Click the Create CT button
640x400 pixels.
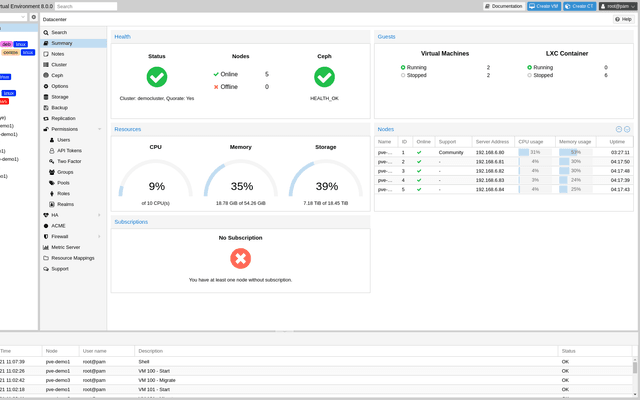click(x=579, y=6)
